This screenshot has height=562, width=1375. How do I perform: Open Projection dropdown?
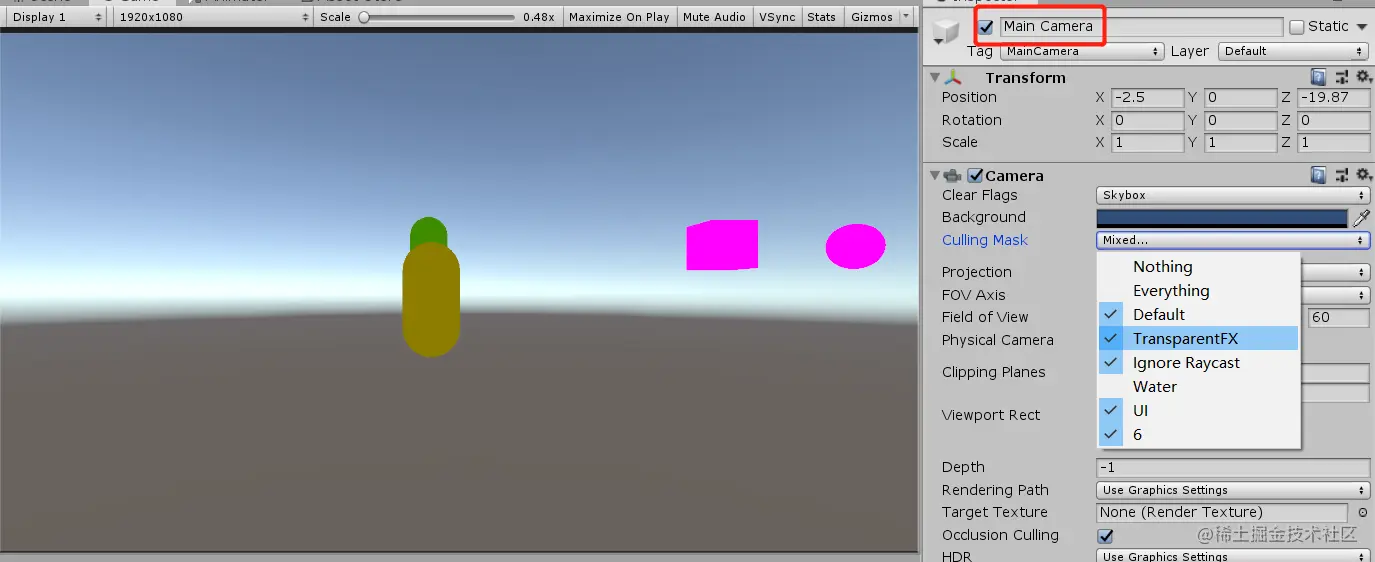[1335, 272]
